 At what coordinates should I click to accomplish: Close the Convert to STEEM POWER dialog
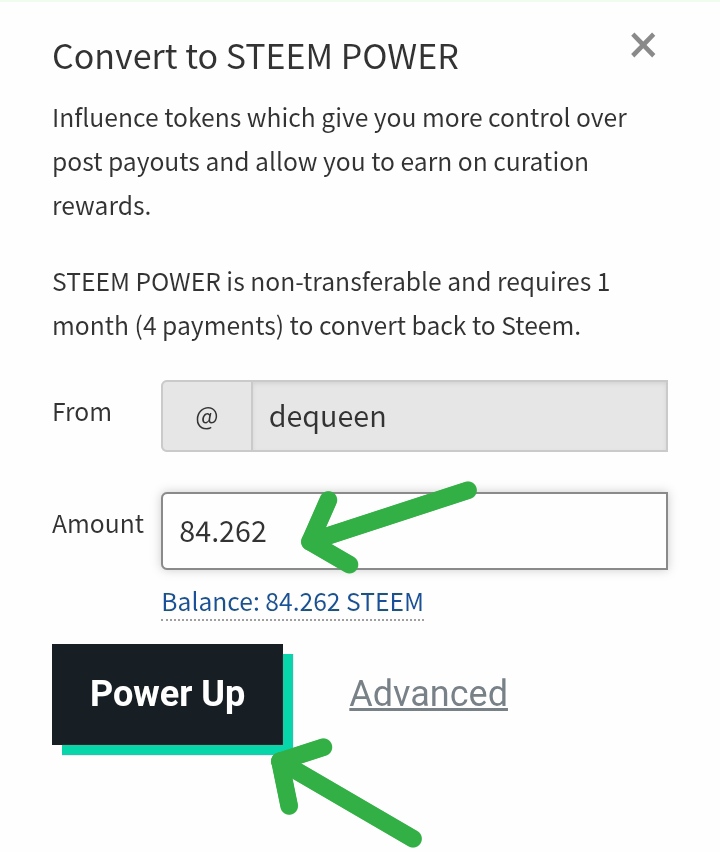(643, 45)
